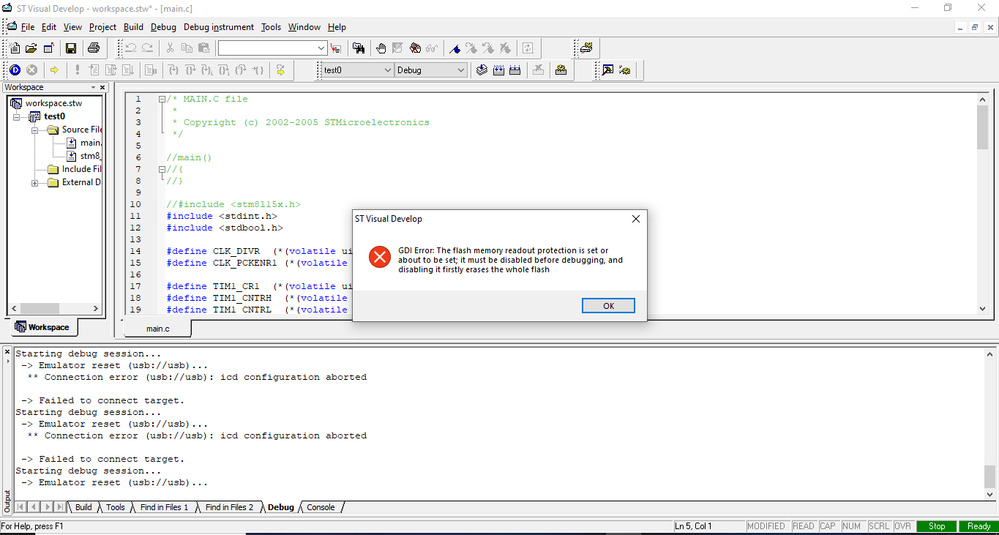The image size is (999, 535).
Task: Click the Open file folder icon
Action: pos(31,48)
